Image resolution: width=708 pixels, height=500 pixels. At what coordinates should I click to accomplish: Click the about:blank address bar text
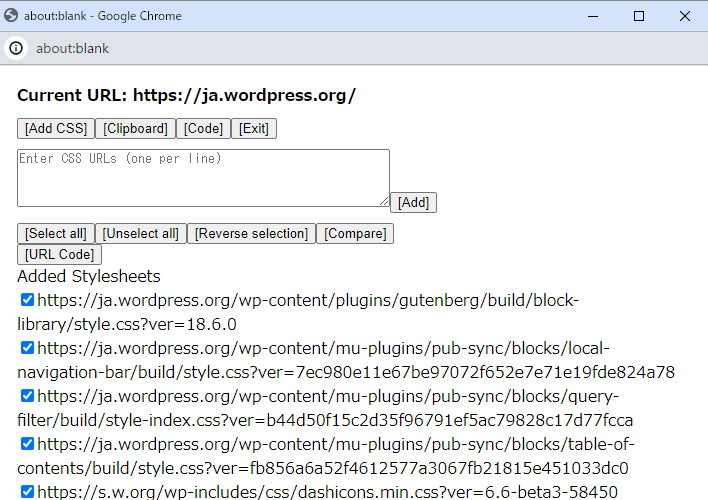tap(72, 48)
